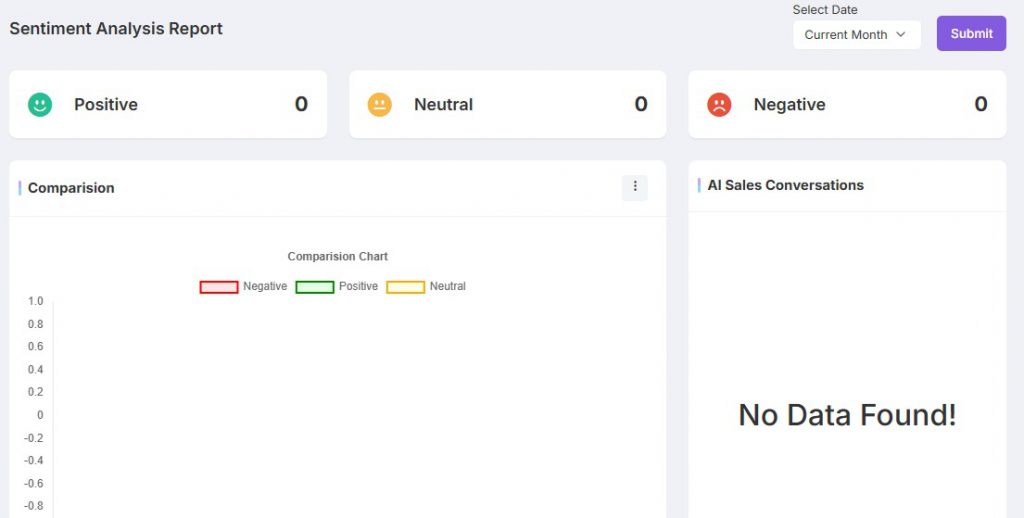Open the three-dot menu in Comparision panel
This screenshot has height=518, width=1024.
[635, 187]
